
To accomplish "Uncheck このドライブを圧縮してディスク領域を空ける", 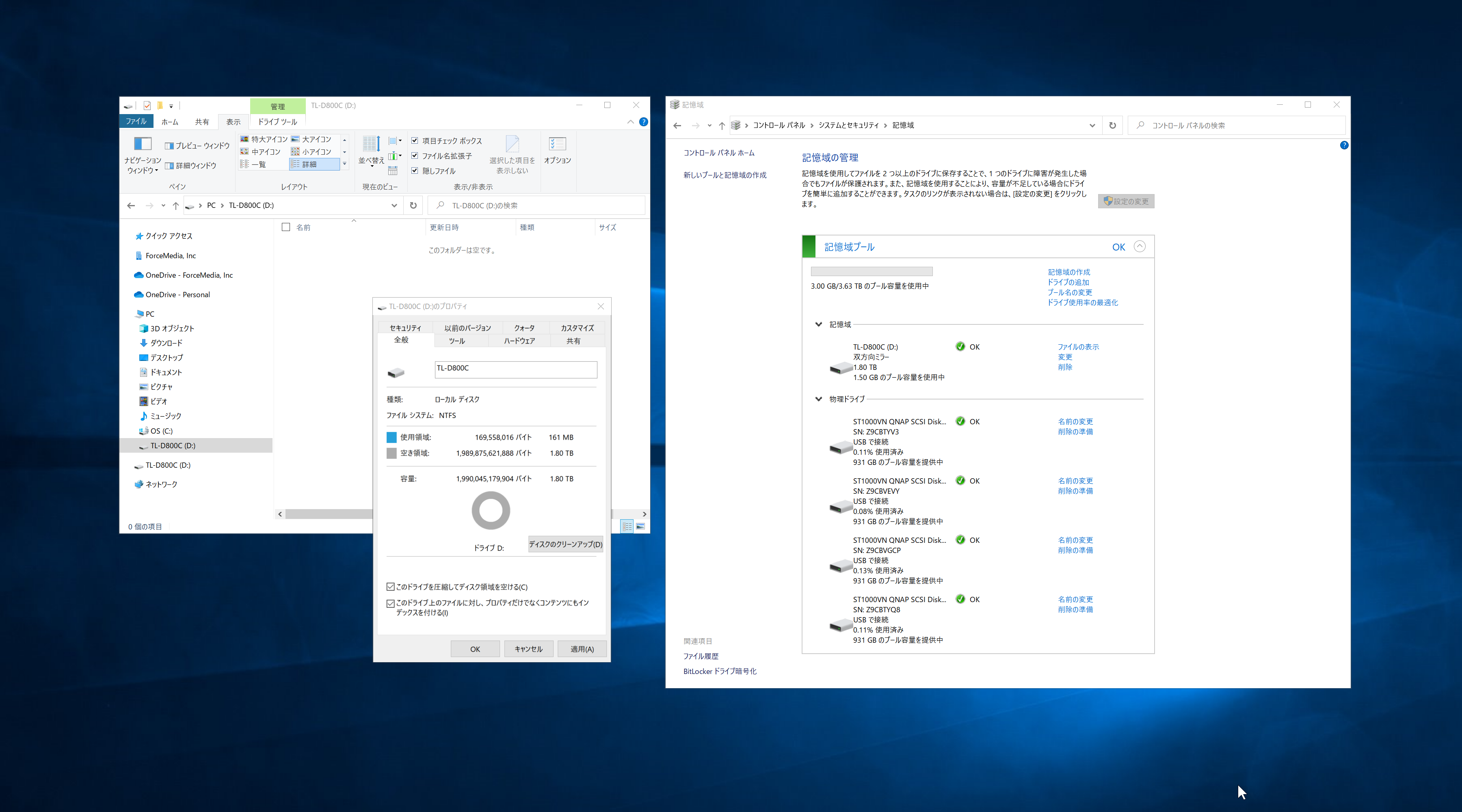I will pyautogui.click(x=390, y=587).
